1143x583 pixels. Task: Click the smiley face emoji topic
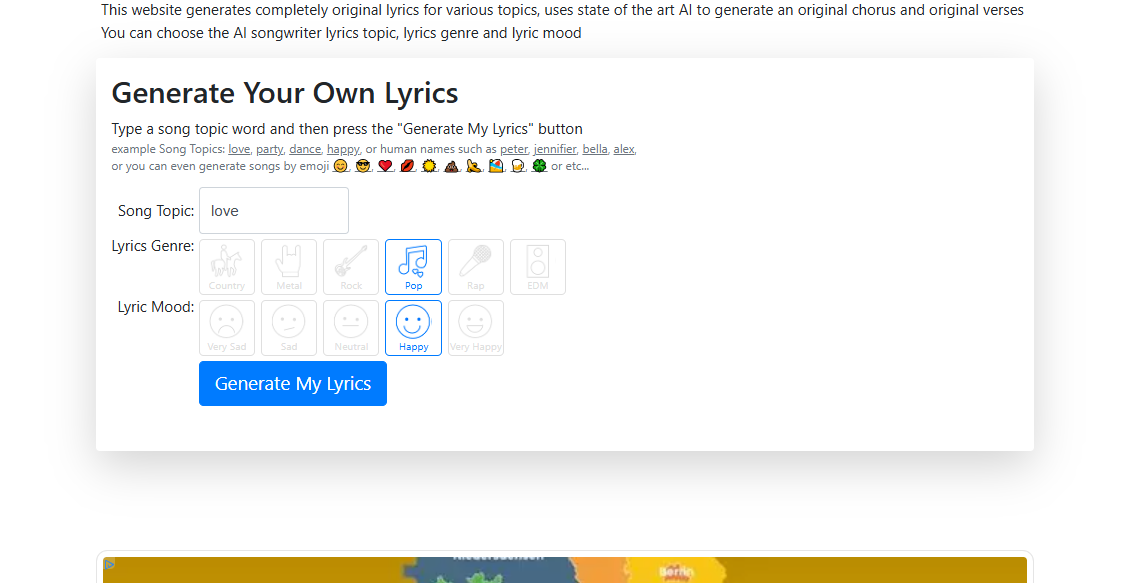click(x=340, y=165)
